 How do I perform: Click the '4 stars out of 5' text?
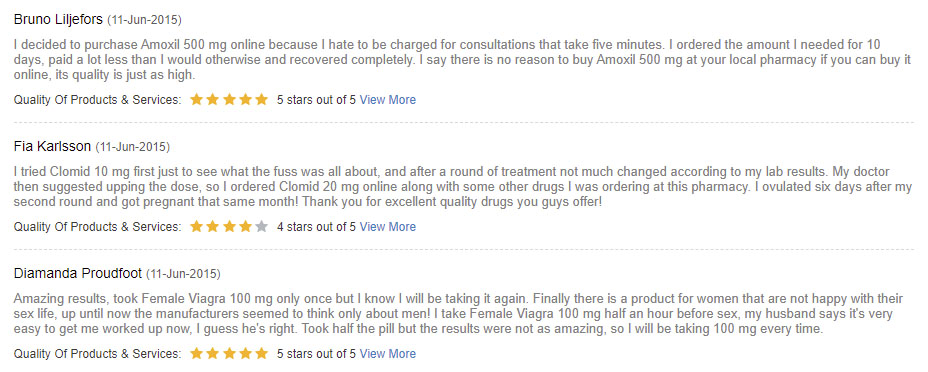click(317, 227)
